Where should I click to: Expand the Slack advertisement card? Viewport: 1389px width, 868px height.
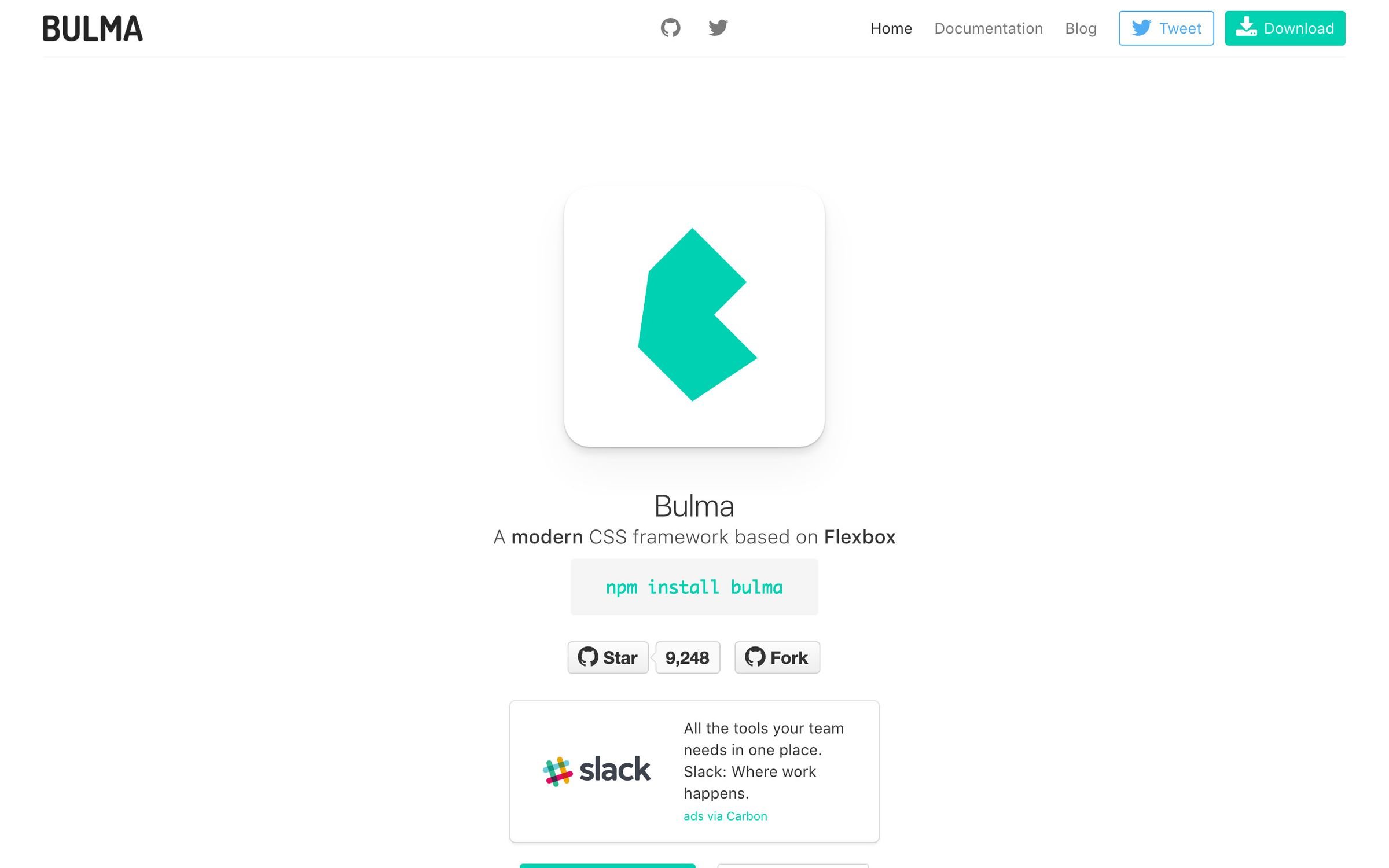695,769
